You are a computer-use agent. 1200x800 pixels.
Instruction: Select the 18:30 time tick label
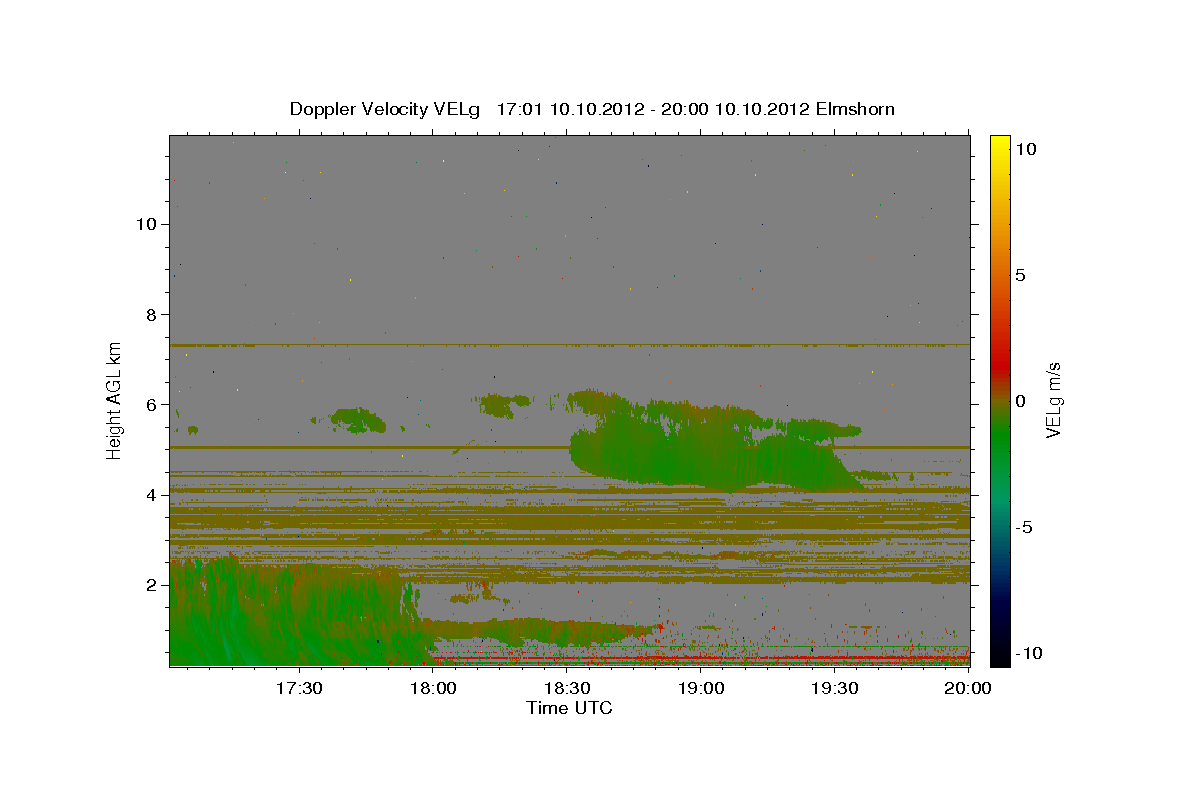tap(565, 688)
